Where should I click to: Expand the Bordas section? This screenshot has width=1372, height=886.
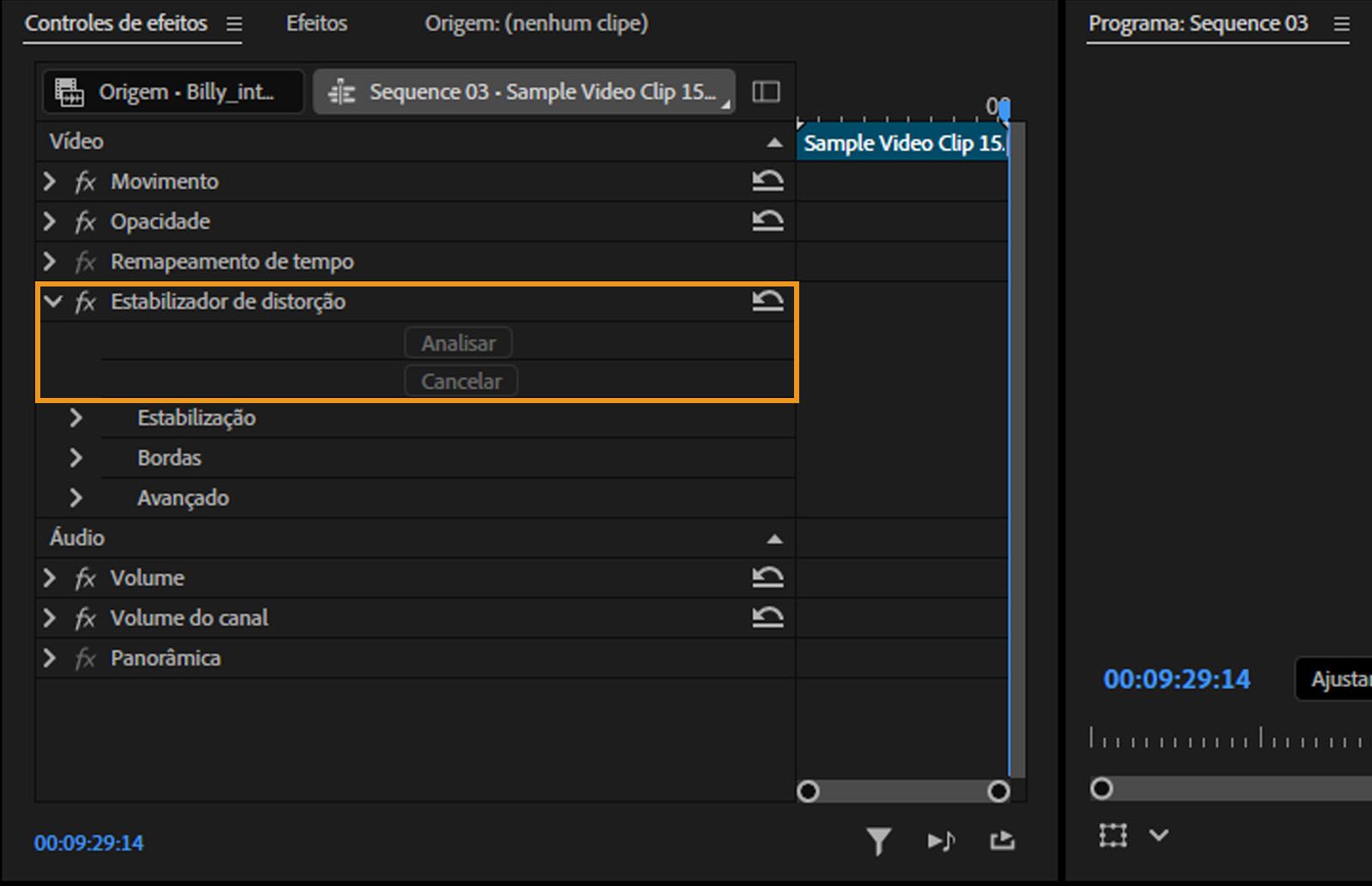pyautogui.click(x=76, y=458)
